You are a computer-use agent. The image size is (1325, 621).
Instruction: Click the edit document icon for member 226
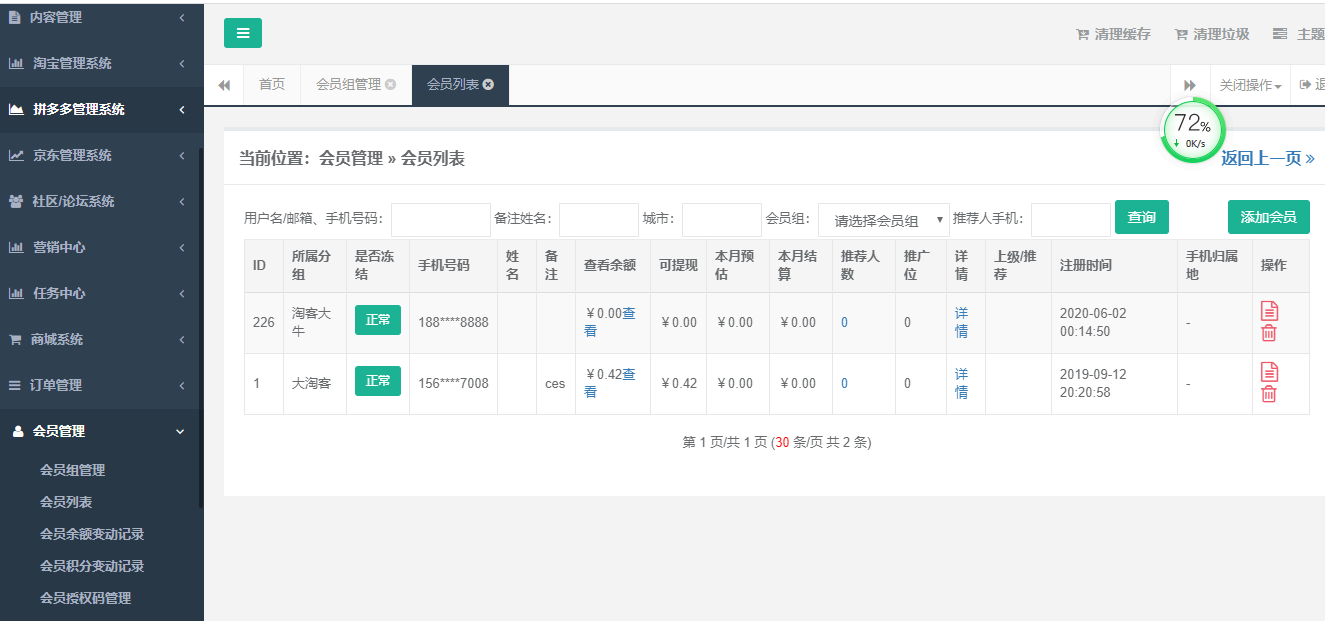pos(1269,311)
